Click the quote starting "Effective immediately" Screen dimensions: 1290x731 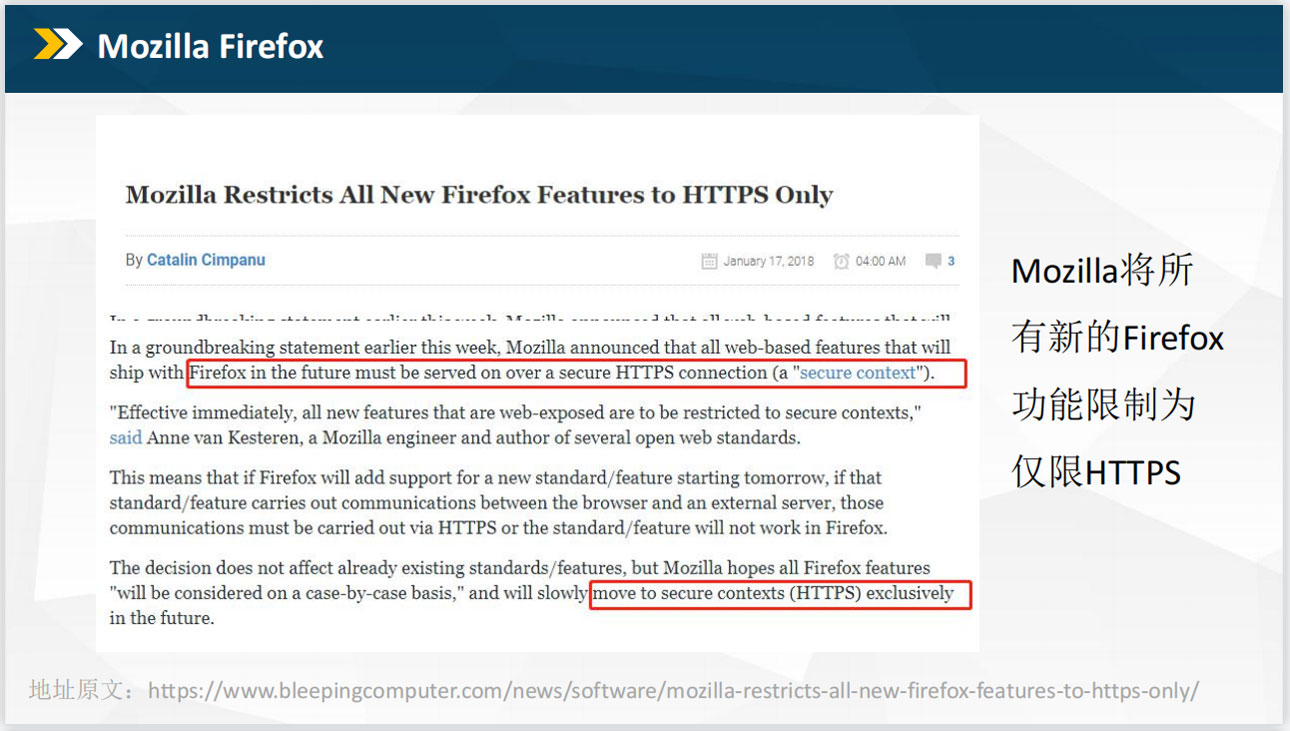click(x=515, y=412)
